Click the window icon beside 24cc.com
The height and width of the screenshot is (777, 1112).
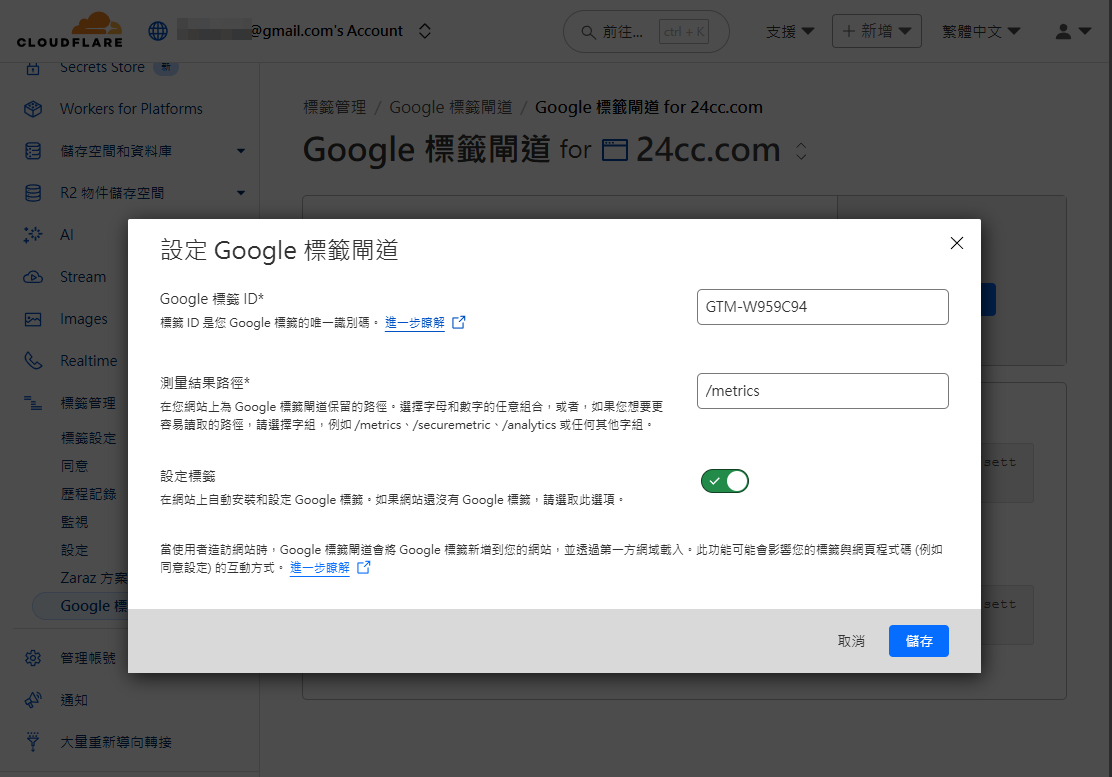click(615, 150)
